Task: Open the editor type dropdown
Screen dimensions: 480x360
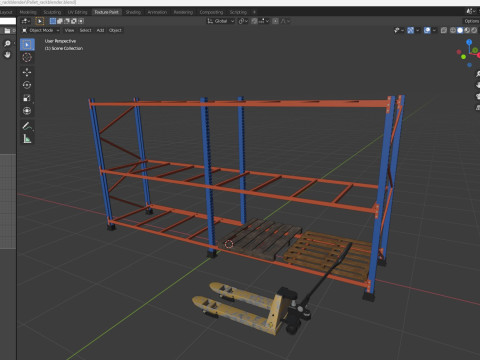Action: coord(26,21)
